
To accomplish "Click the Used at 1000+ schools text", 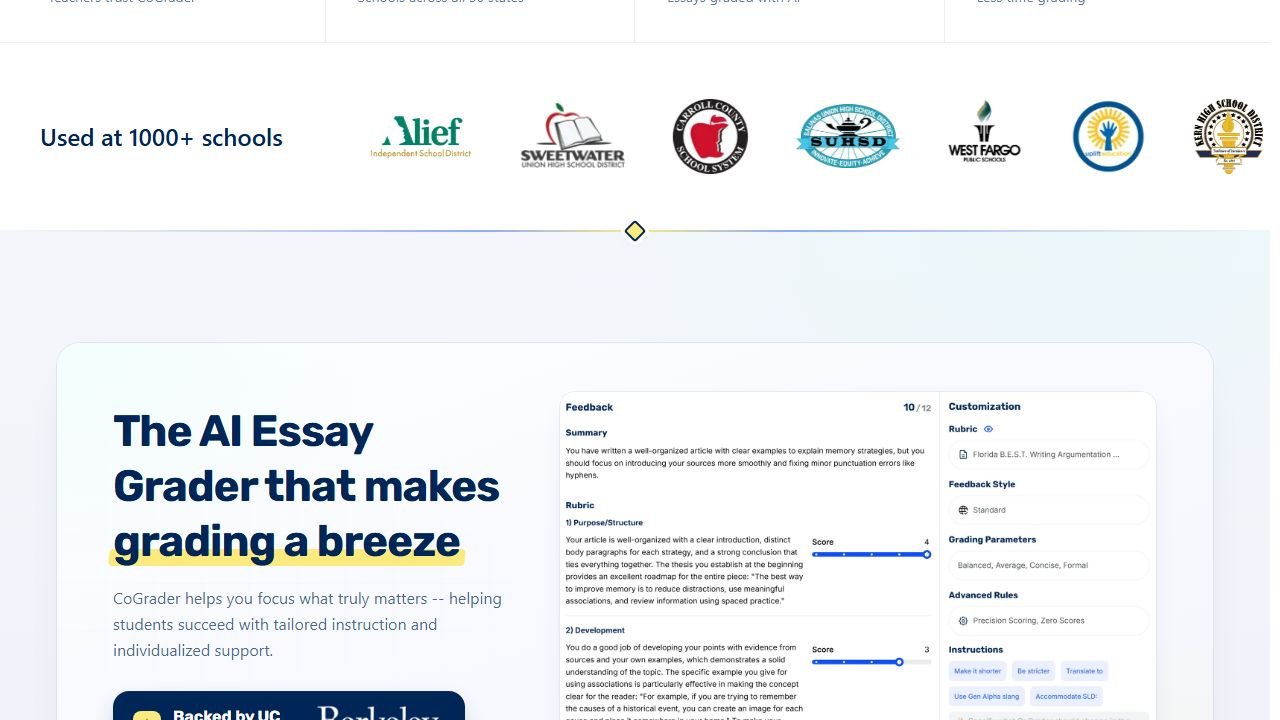I will [161, 138].
